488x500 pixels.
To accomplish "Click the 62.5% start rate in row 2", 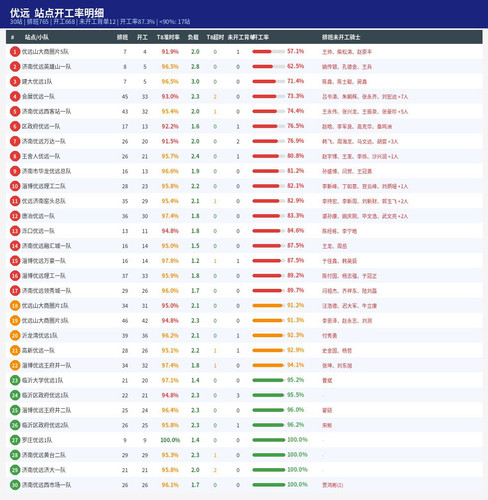I will click(295, 66).
